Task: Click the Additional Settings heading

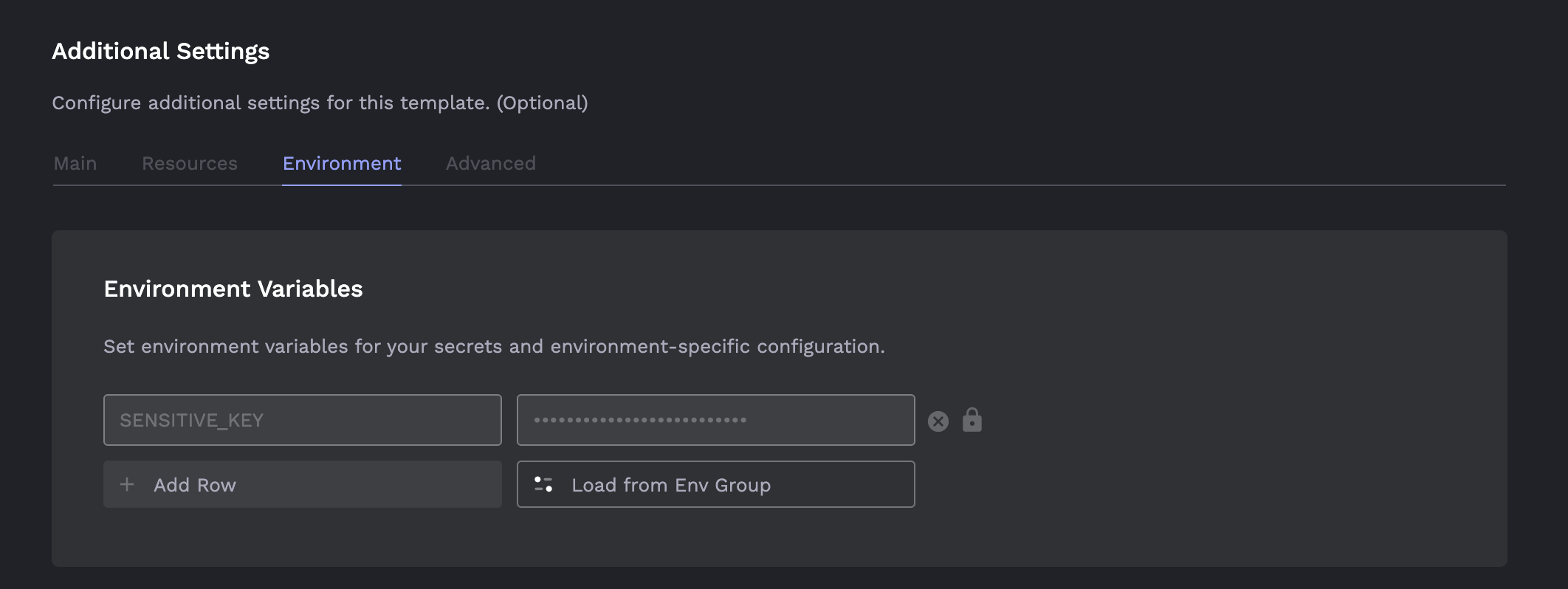Action: pyautogui.click(x=161, y=51)
